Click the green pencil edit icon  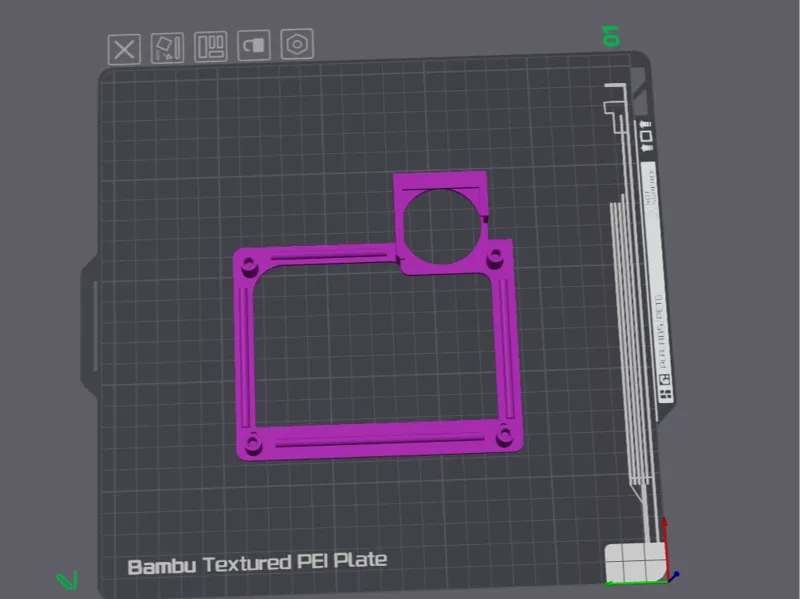click(67, 581)
